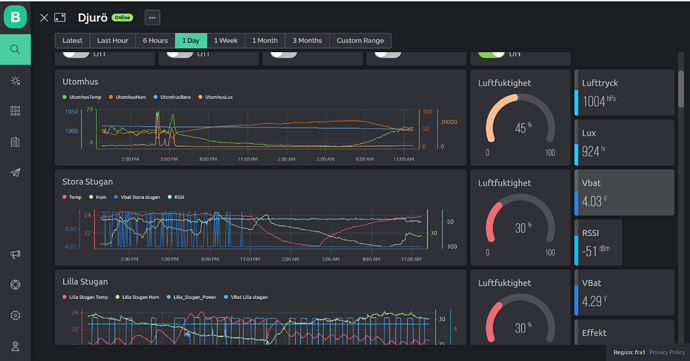Viewport: 690px width, 361px height.
Task: Toggle RSSI series in Stora Stugan legend
Action: point(176,197)
